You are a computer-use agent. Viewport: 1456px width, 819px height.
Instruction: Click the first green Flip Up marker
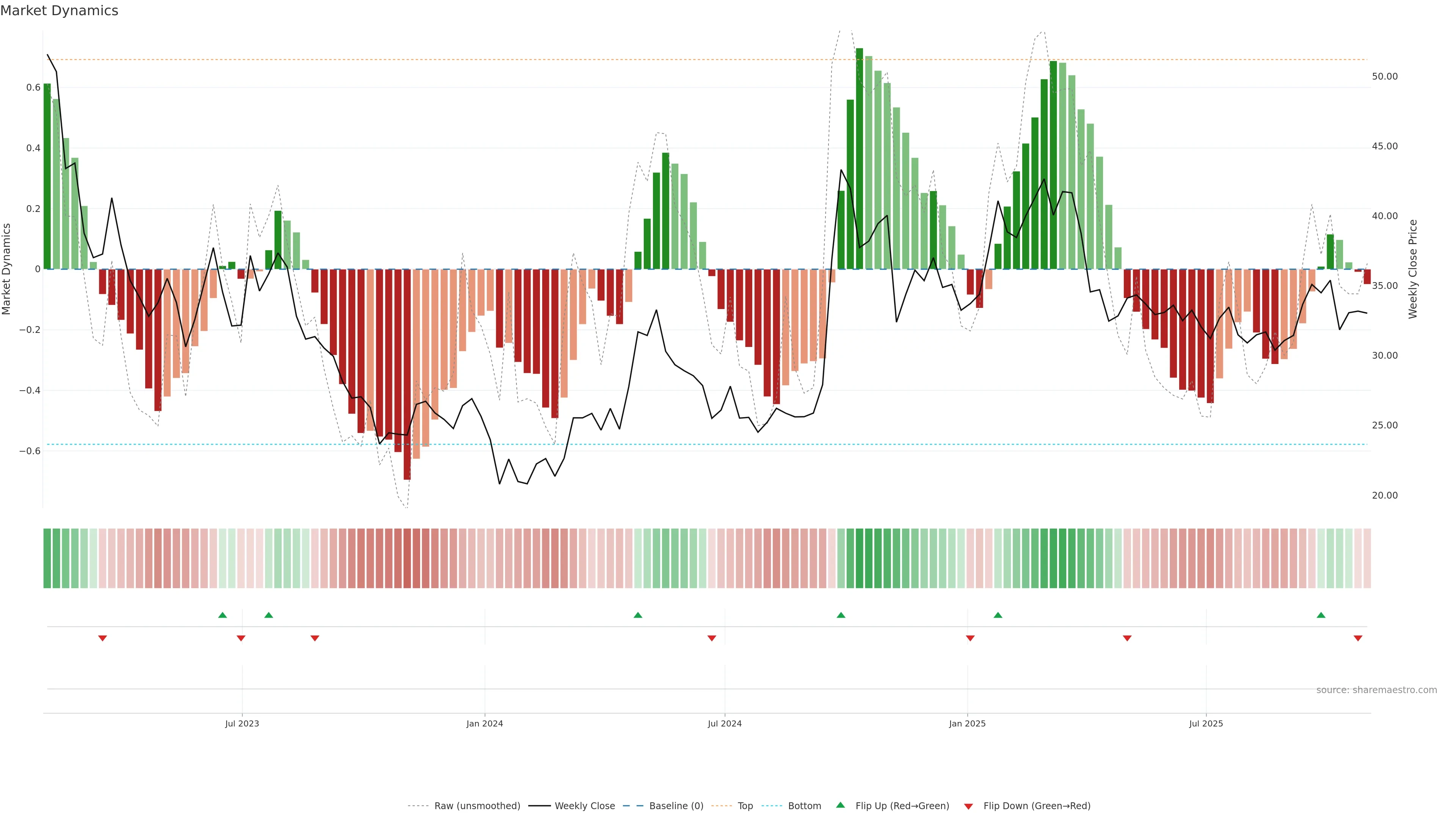click(x=222, y=615)
